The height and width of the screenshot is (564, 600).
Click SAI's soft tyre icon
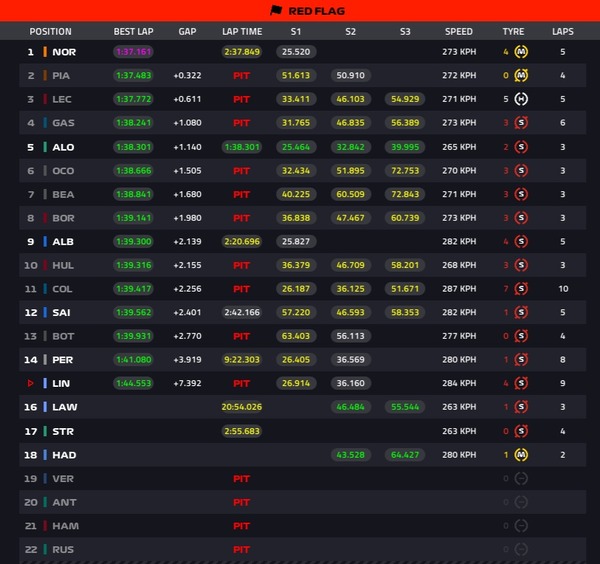(521, 313)
